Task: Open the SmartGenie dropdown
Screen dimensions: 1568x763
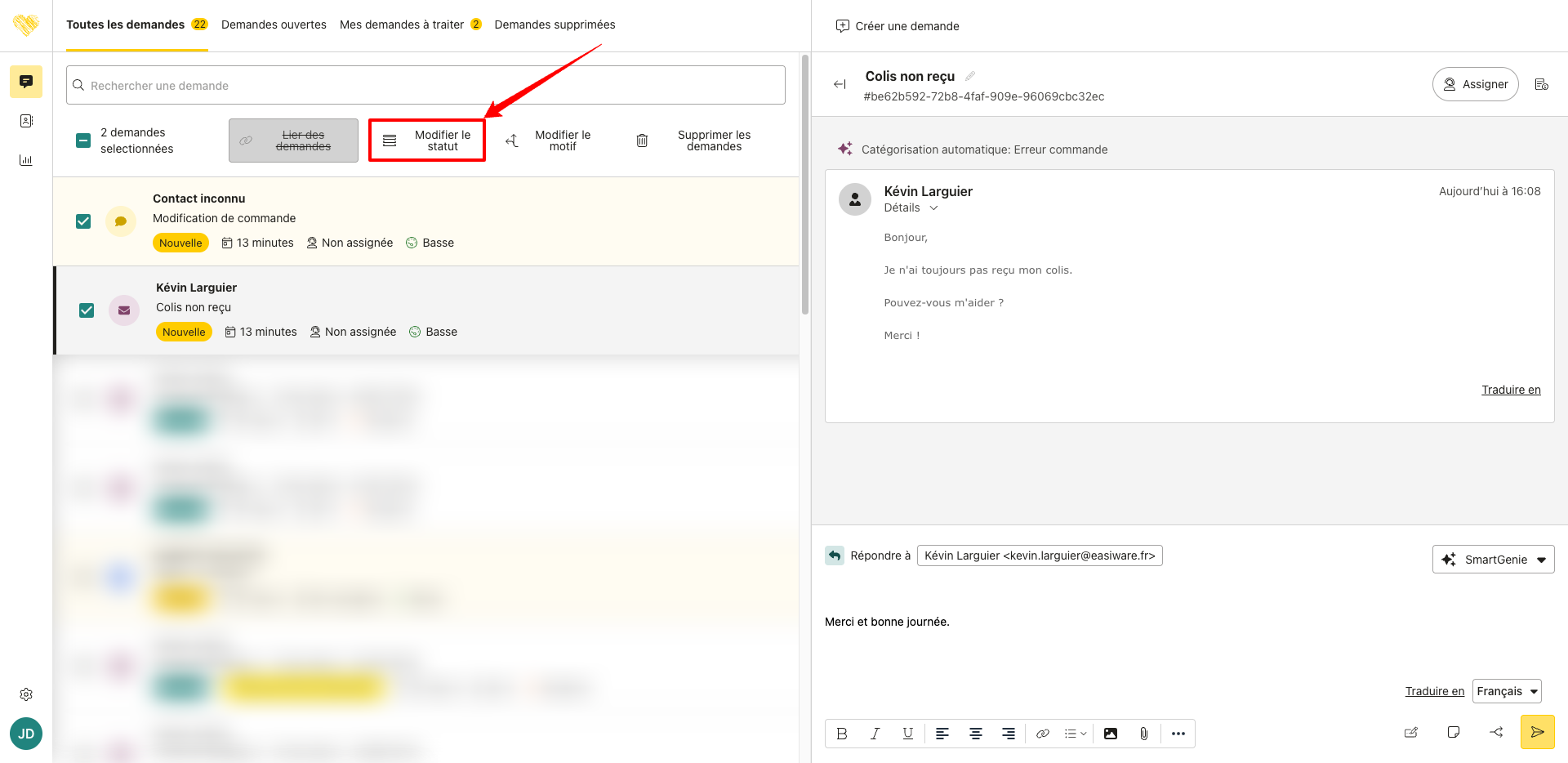Action: tap(1493, 560)
